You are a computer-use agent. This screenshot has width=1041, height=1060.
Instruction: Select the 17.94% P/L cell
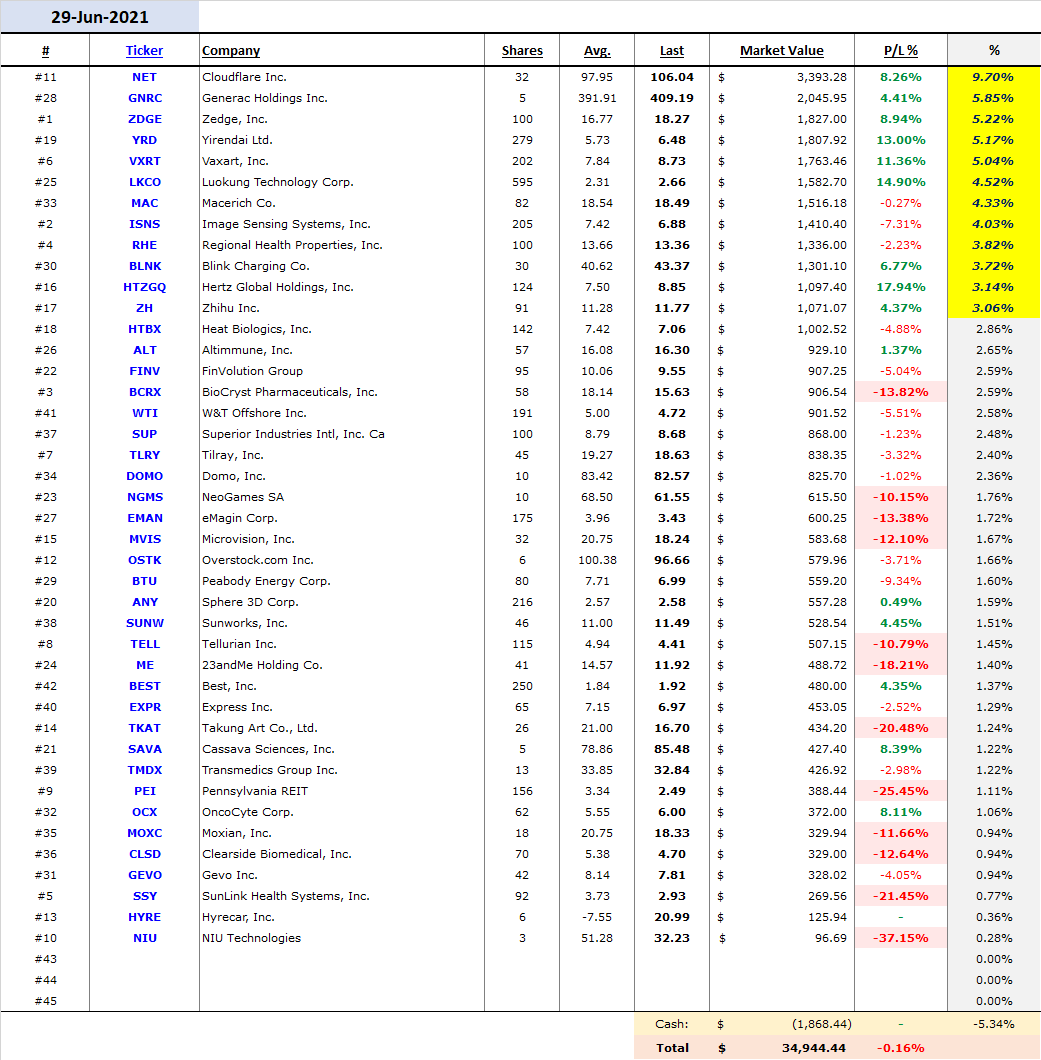coord(900,287)
